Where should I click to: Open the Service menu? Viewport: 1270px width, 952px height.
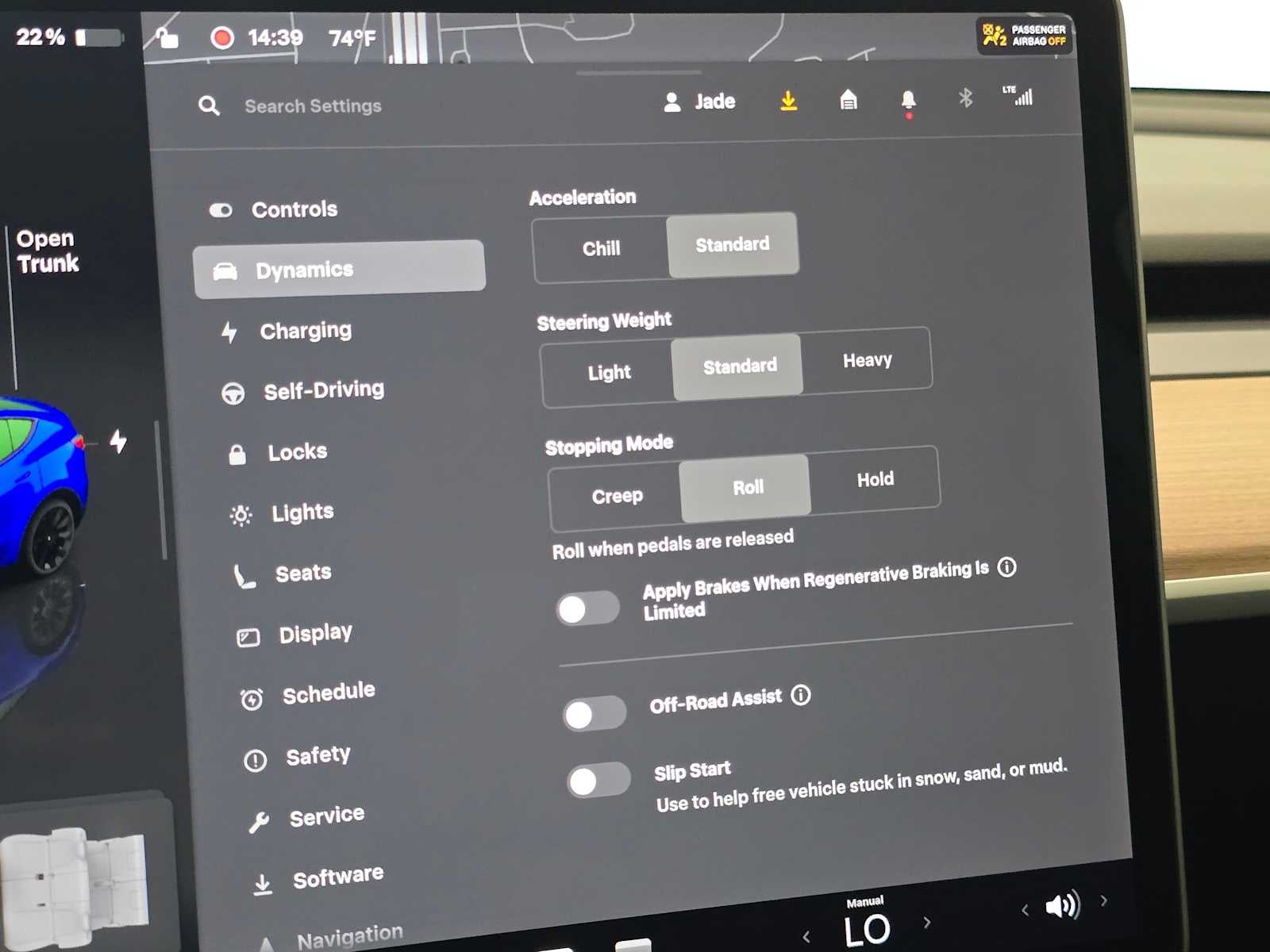tap(306, 818)
